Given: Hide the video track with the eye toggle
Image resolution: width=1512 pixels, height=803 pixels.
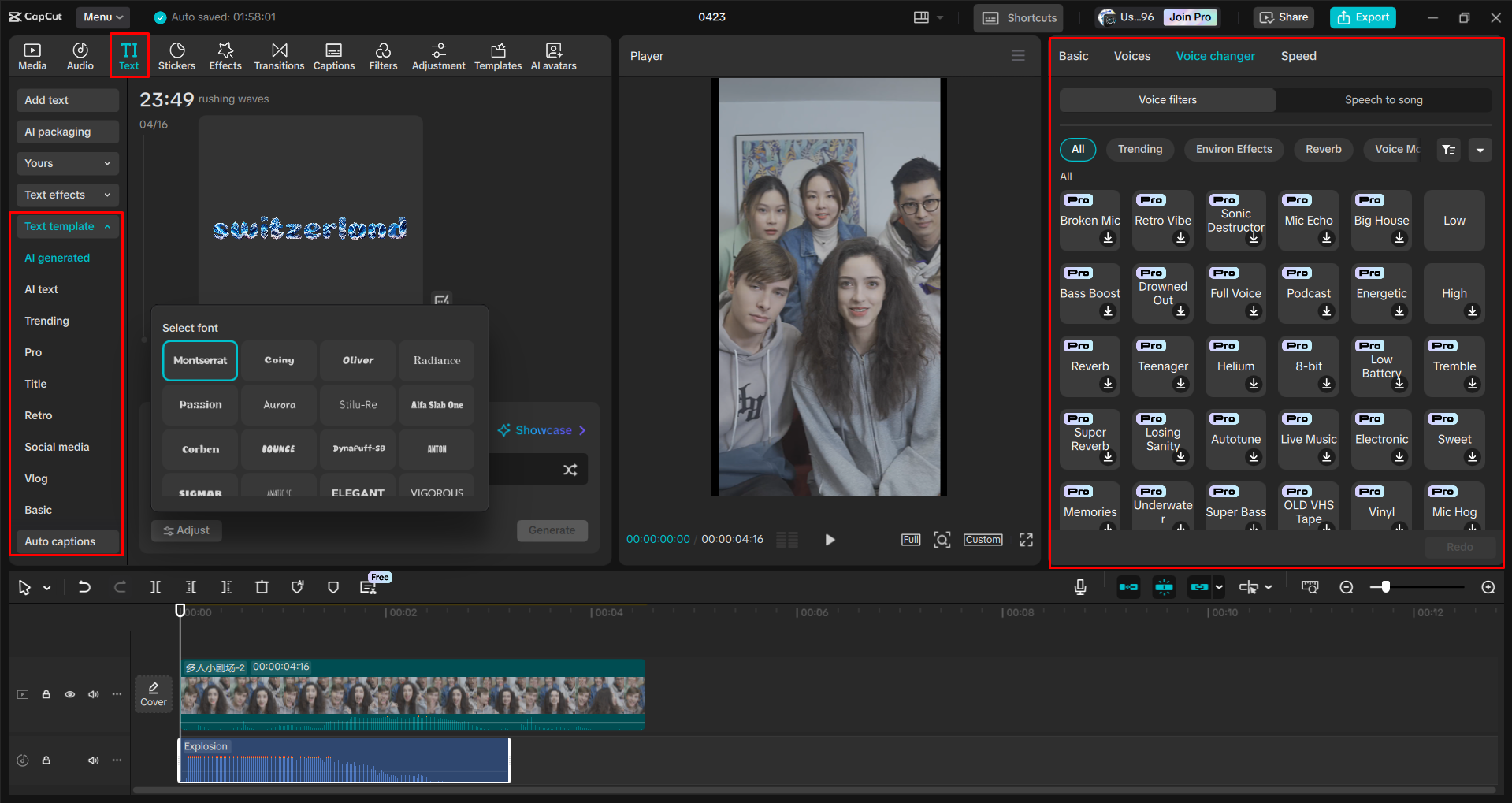Looking at the screenshot, I should 69,694.
